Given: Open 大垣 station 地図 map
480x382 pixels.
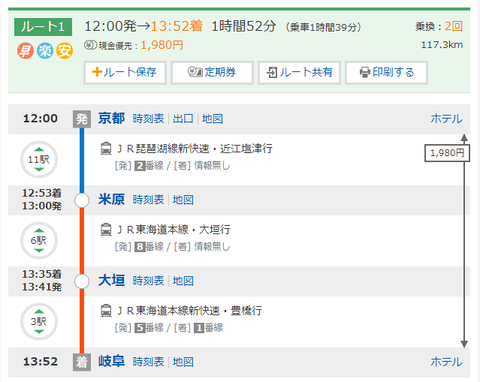Looking at the screenshot, I should [183, 281].
